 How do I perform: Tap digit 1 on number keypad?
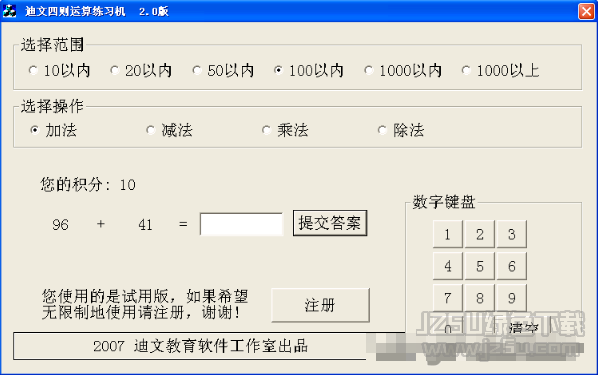(x=448, y=234)
